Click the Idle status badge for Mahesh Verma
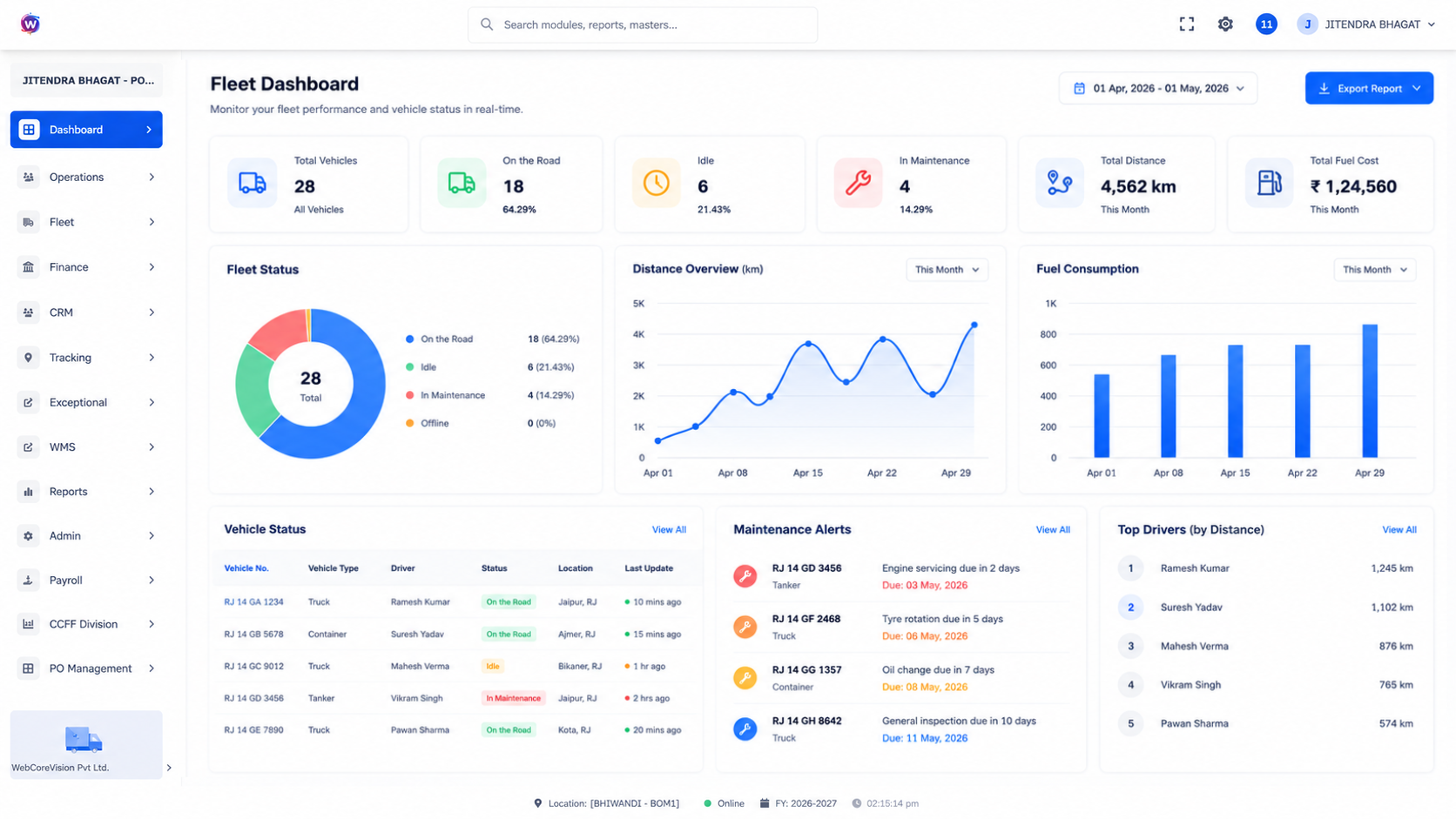 pos(493,666)
